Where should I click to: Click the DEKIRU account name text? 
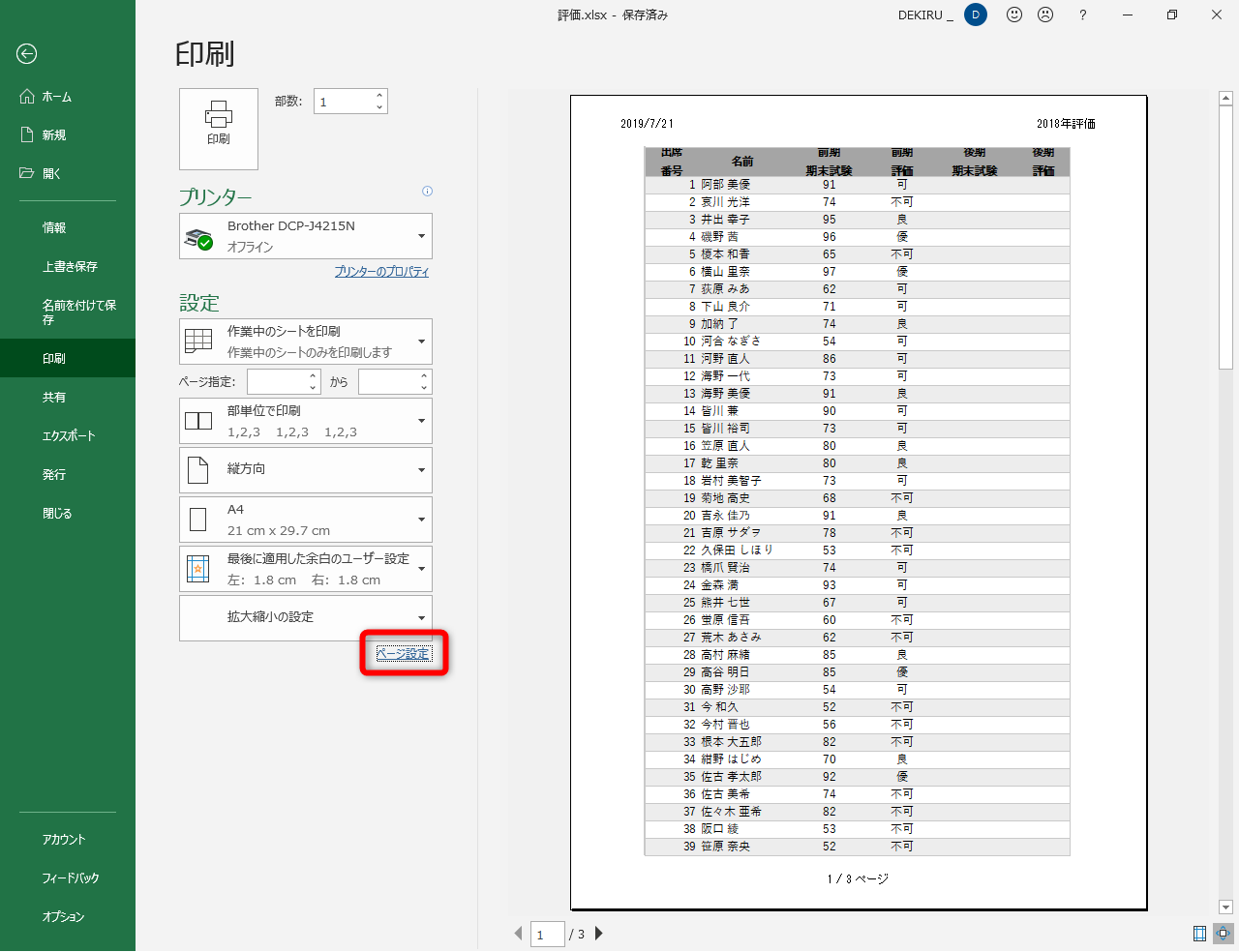(925, 15)
